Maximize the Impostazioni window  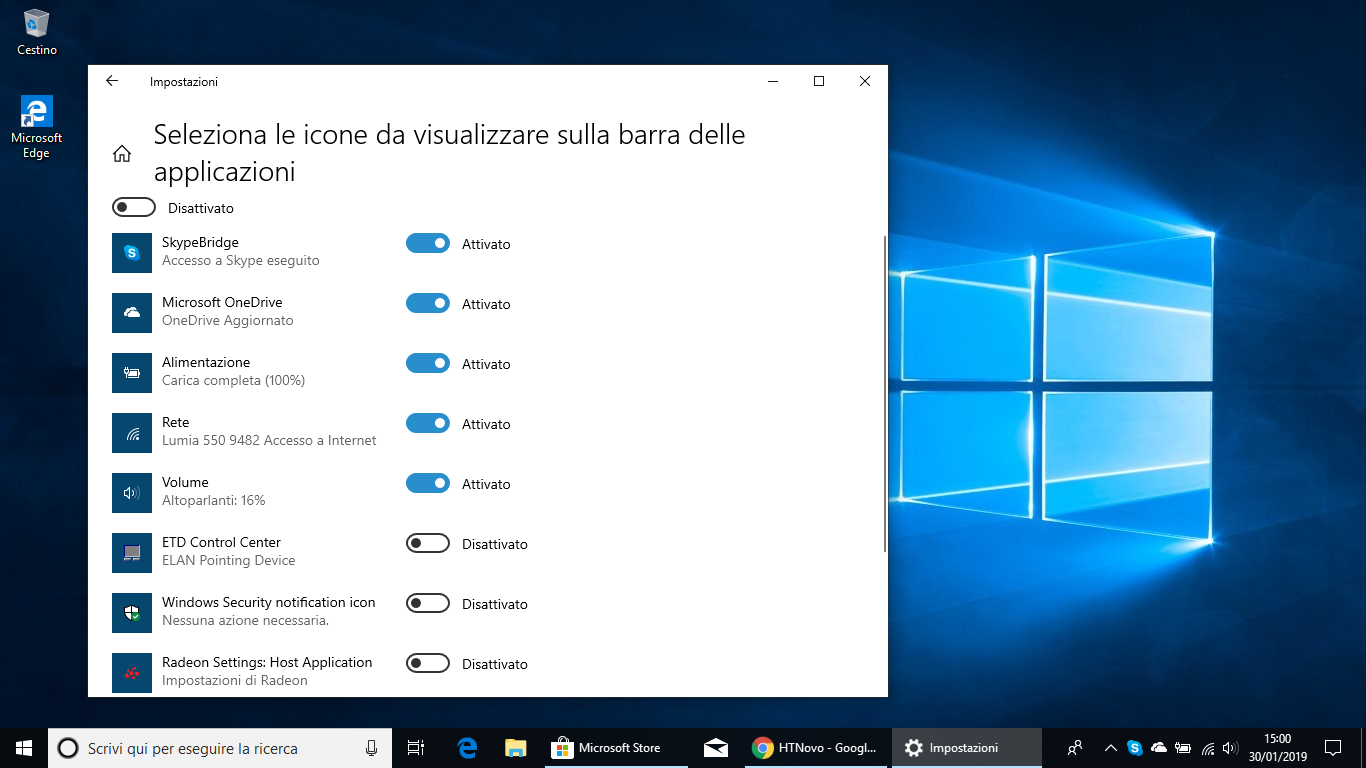(819, 82)
